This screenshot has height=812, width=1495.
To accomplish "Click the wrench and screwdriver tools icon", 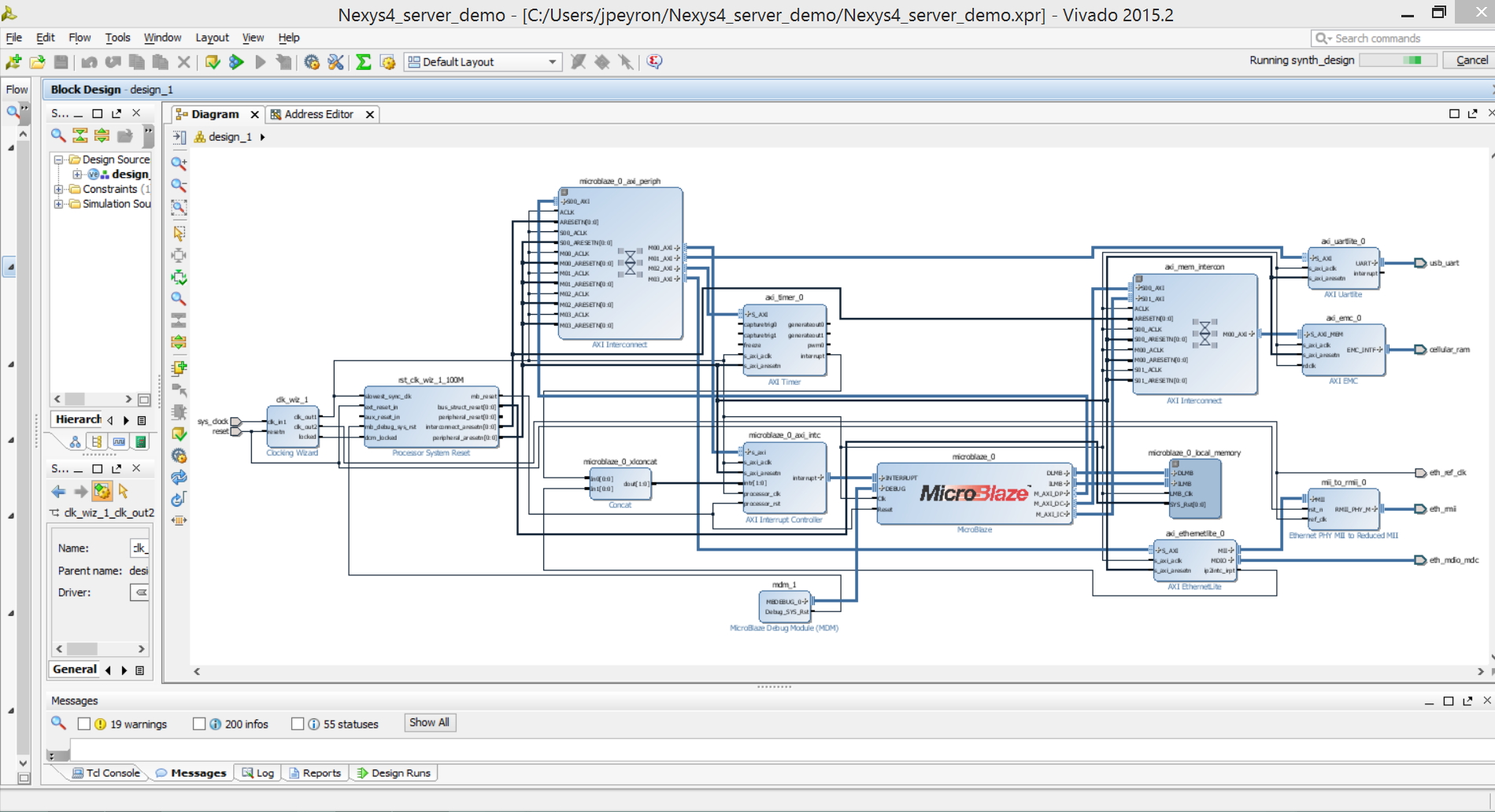I will (x=336, y=62).
